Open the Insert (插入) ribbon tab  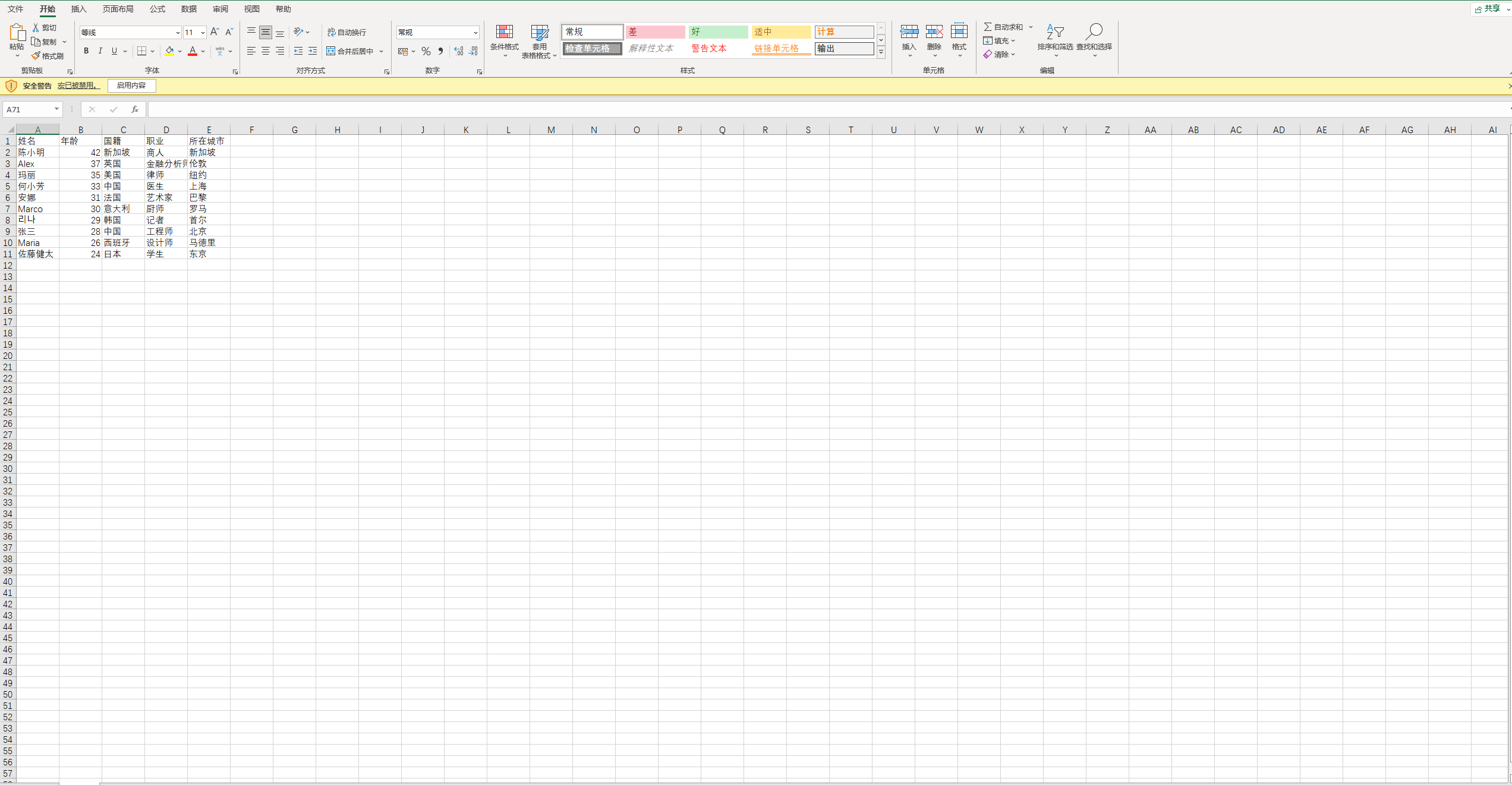(x=78, y=9)
